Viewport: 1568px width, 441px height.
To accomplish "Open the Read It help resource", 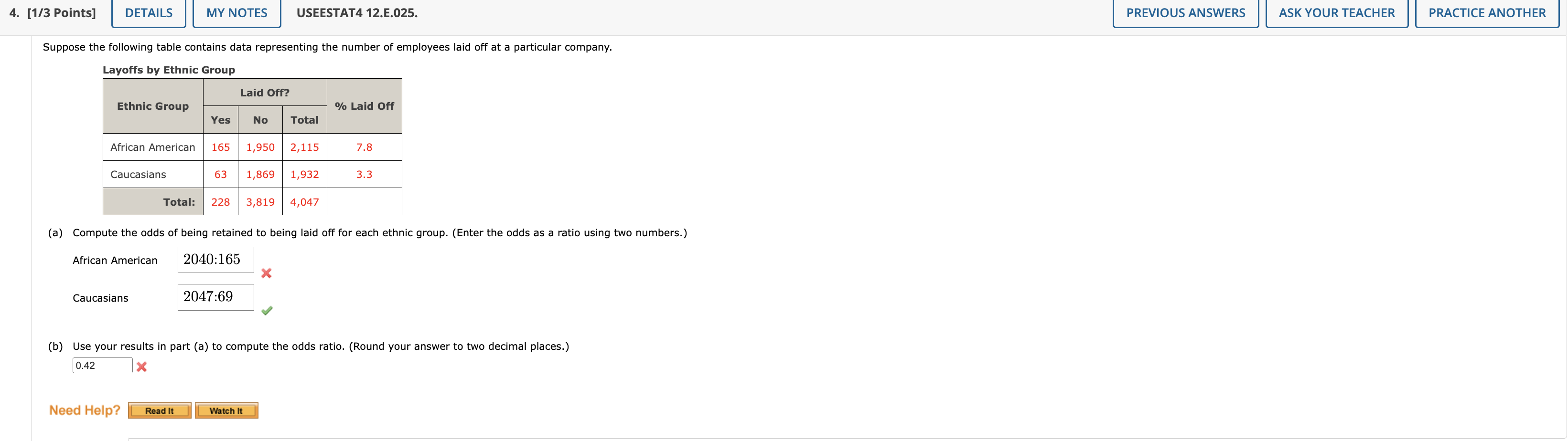I will [159, 410].
